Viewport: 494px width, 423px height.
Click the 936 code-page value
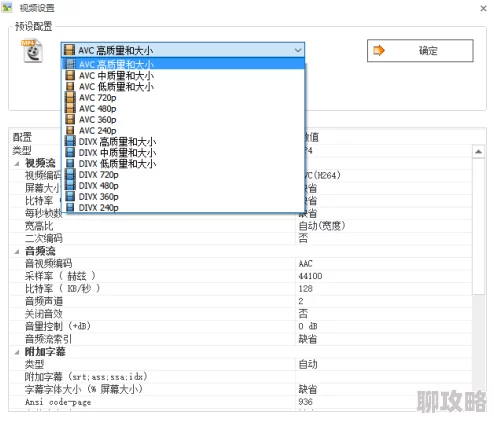tap(305, 402)
